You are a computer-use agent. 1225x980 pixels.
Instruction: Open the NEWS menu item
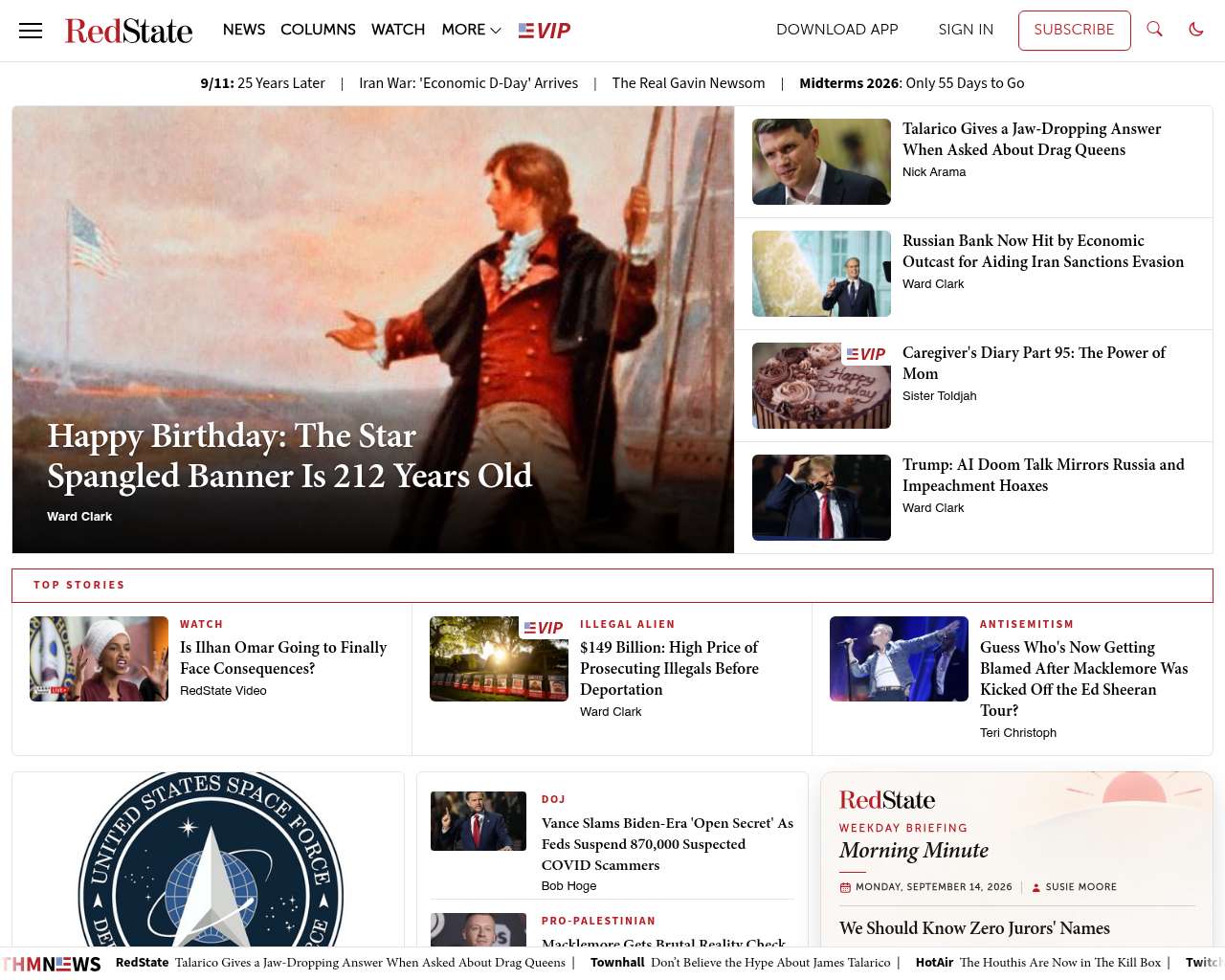click(244, 30)
